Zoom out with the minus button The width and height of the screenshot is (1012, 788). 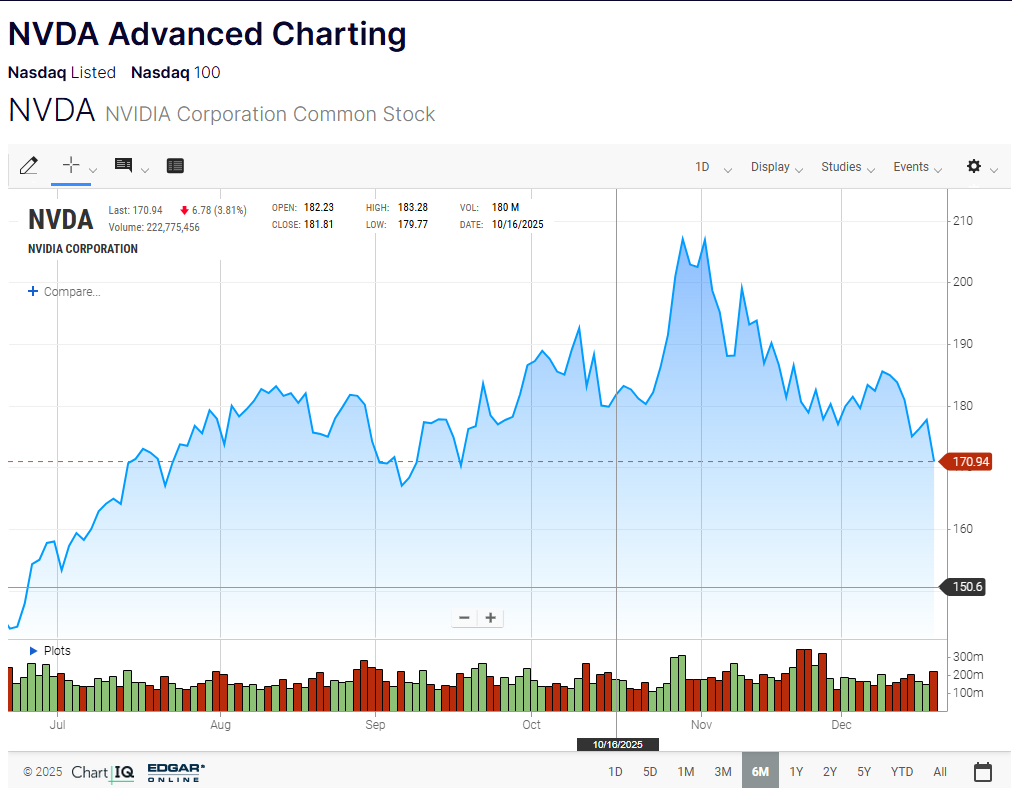click(464, 618)
